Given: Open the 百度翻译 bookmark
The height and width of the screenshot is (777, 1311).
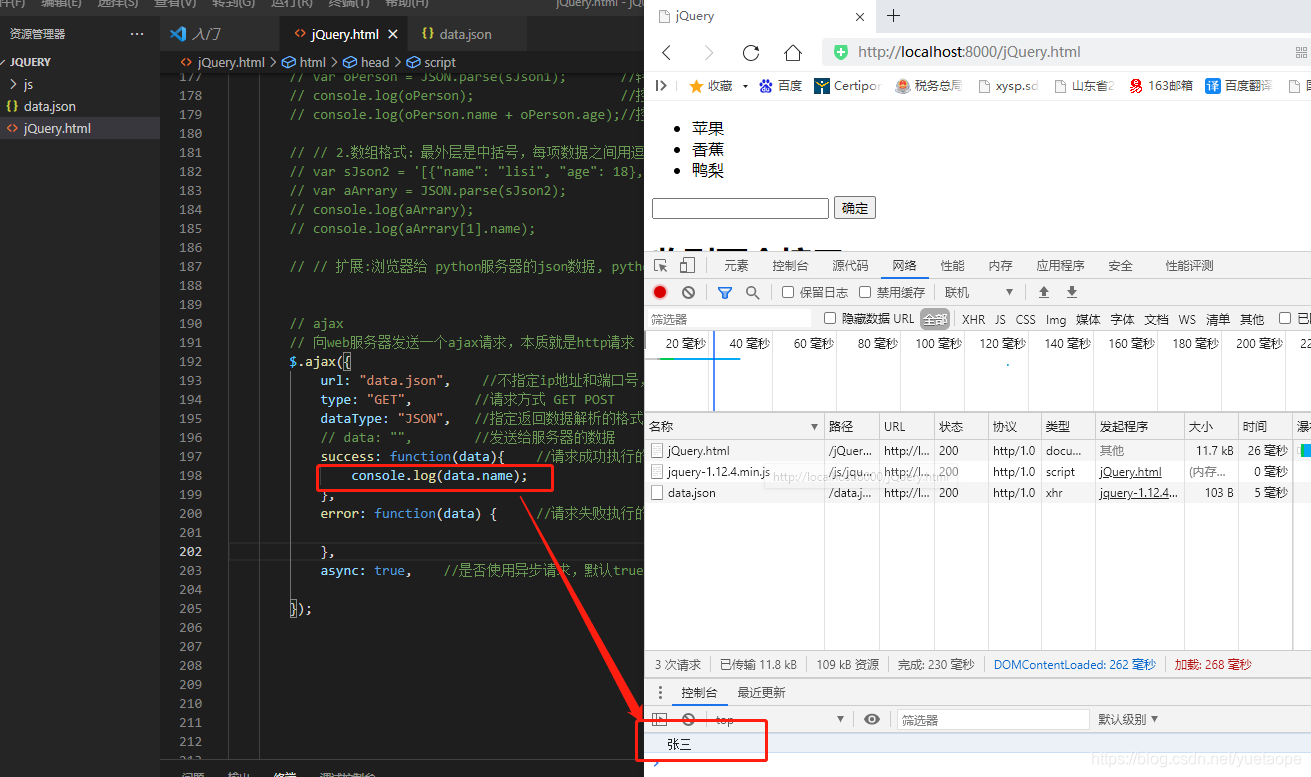Looking at the screenshot, I should (x=1238, y=86).
